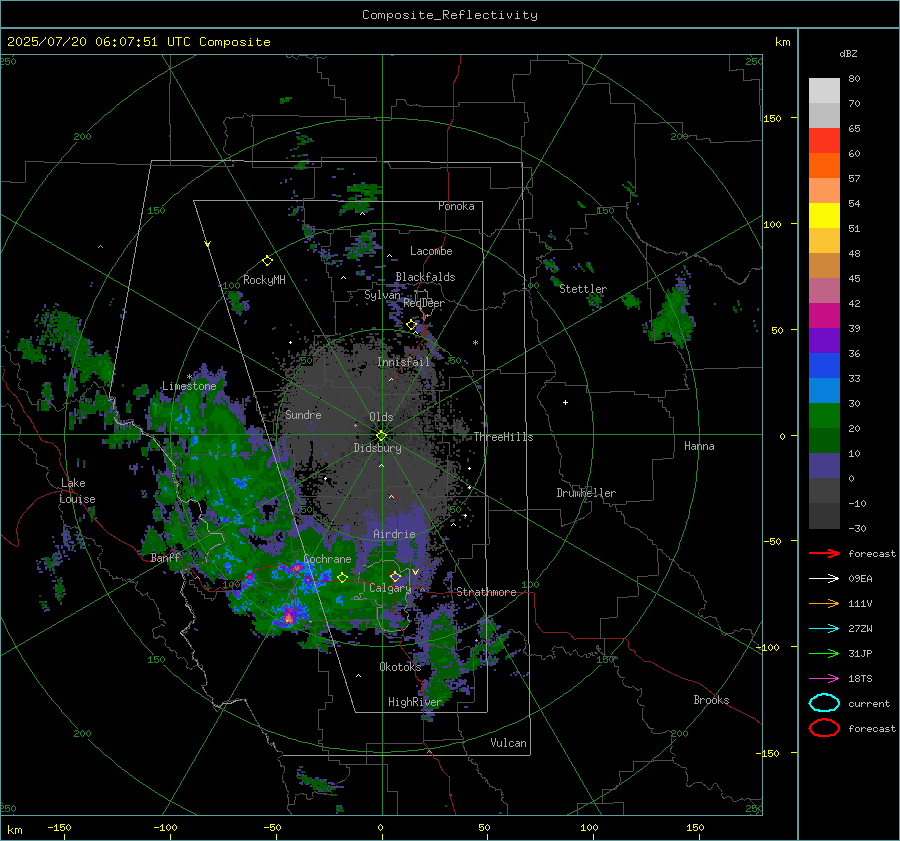Select the light orange 54-57 dBZ swatch
Image resolution: width=900 pixels, height=841 pixels.
pyautogui.click(x=824, y=190)
